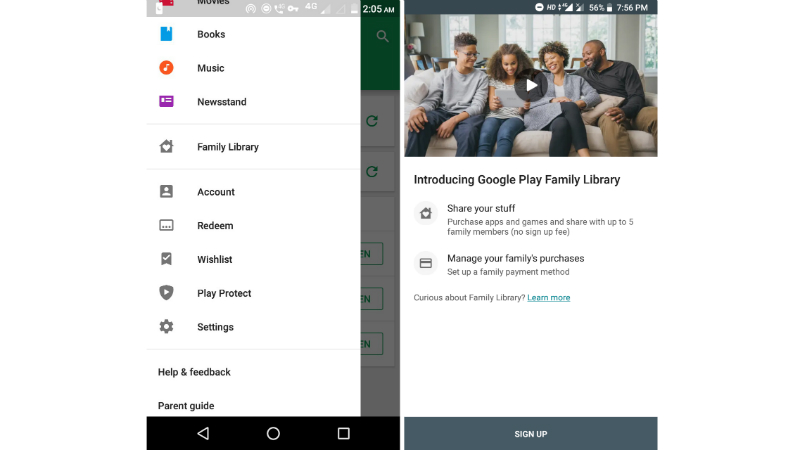Tap the family photo video thumbnail
The width and height of the screenshot is (800, 450).
pos(531,85)
